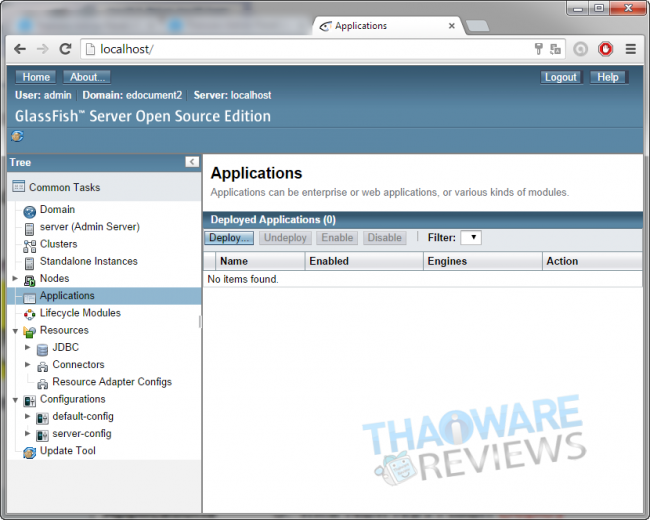The width and height of the screenshot is (650, 520).
Task: Click the first blurred background browser tab
Action: pyautogui.click(x=87, y=26)
